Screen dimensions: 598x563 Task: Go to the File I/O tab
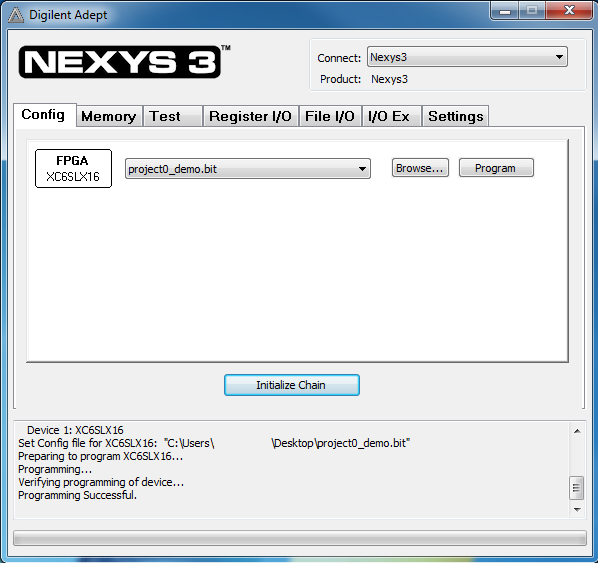click(330, 116)
